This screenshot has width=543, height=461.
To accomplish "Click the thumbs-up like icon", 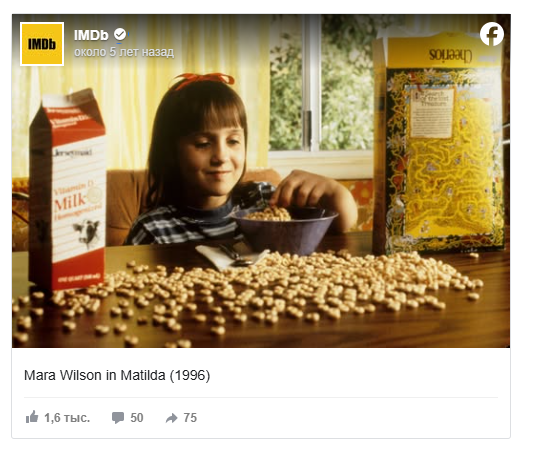I will pos(32,417).
